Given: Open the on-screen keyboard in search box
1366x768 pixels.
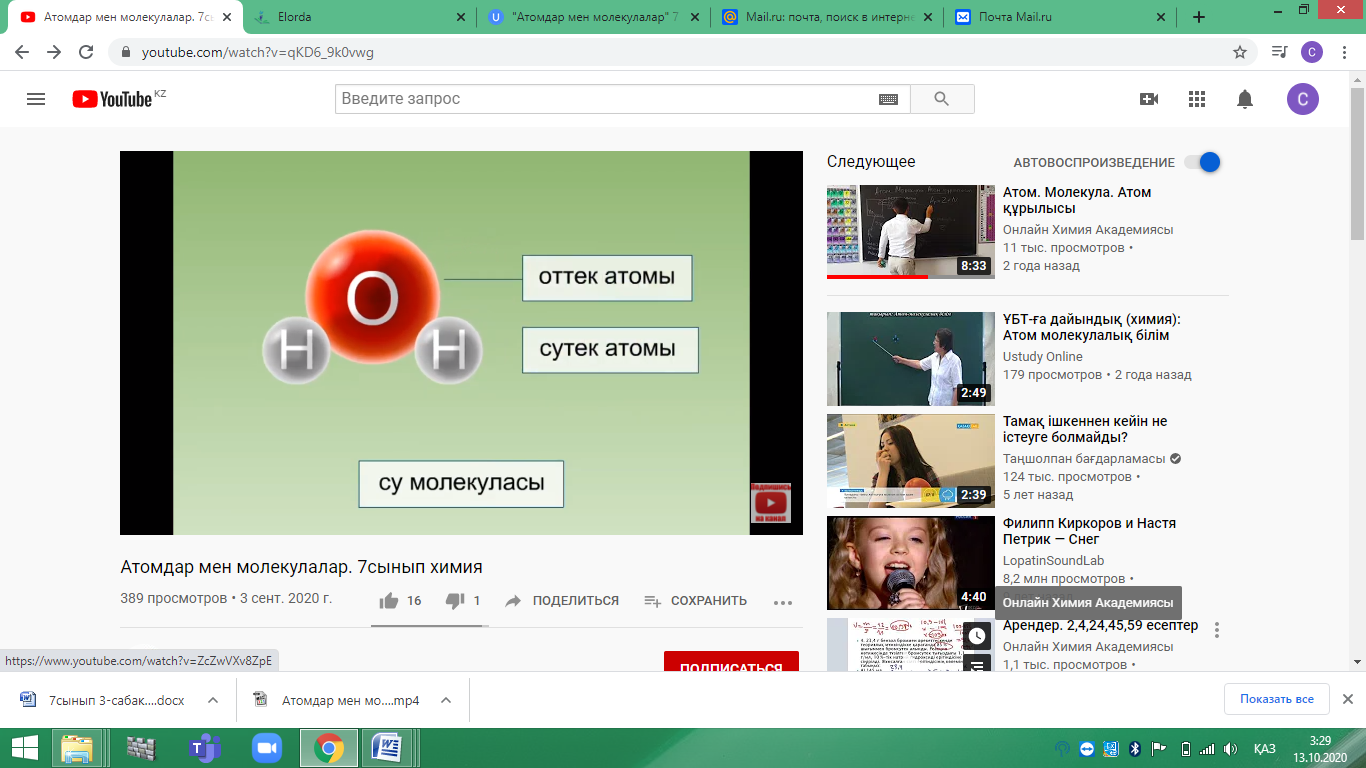Looking at the screenshot, I should point(888,99).
